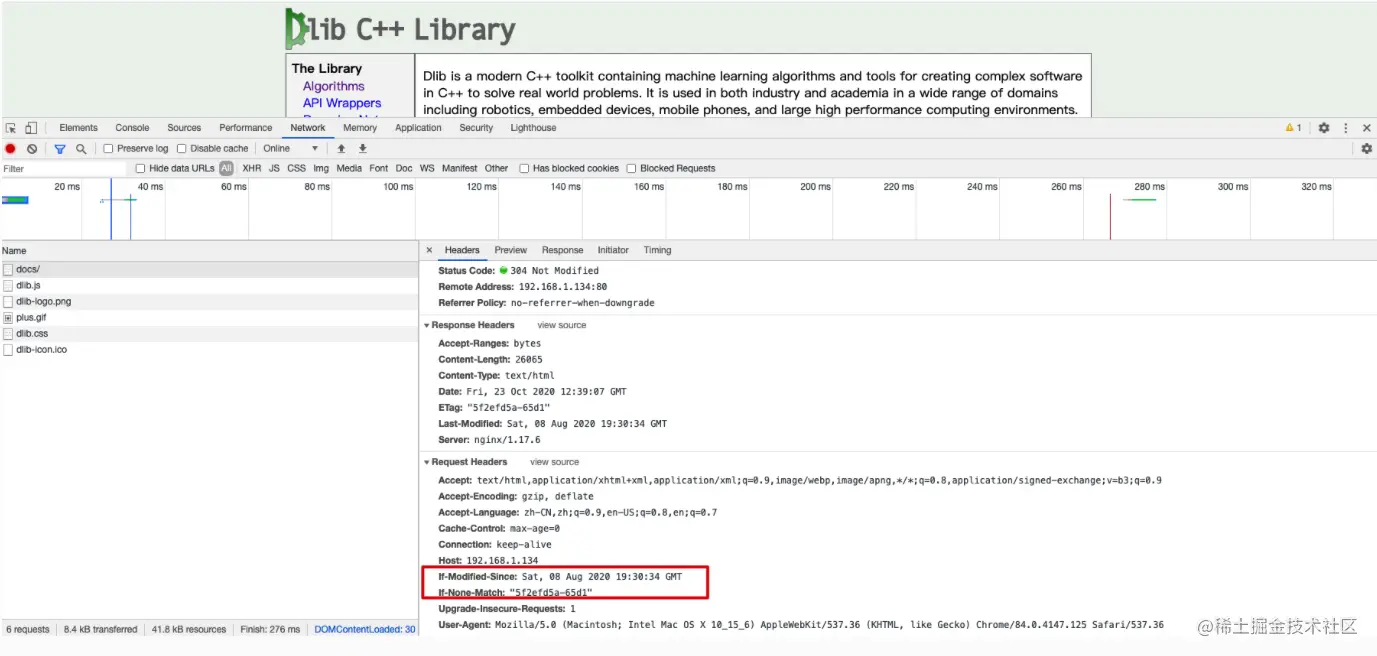Image resolution: width=1377 pixels, height=656 pixels.
Task: Open API Wrappers link in sidebar
Action: [x=342, y=103]
